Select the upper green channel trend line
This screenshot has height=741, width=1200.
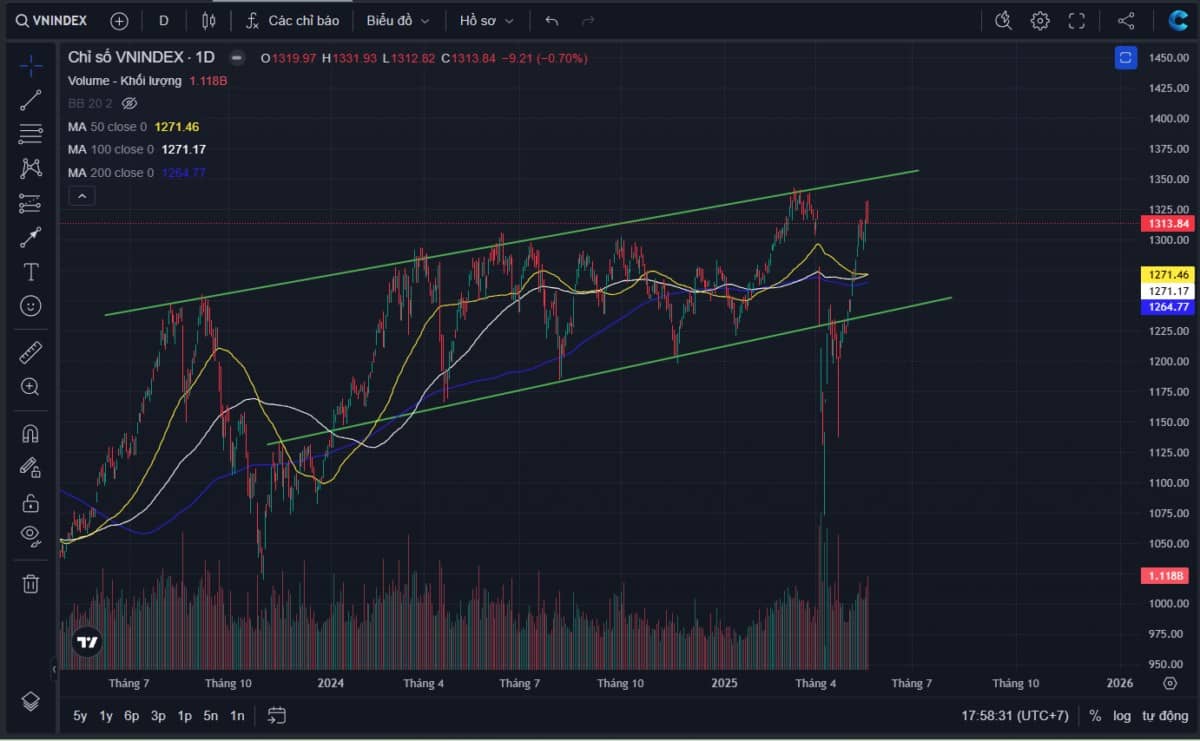(x=512, y=243)
